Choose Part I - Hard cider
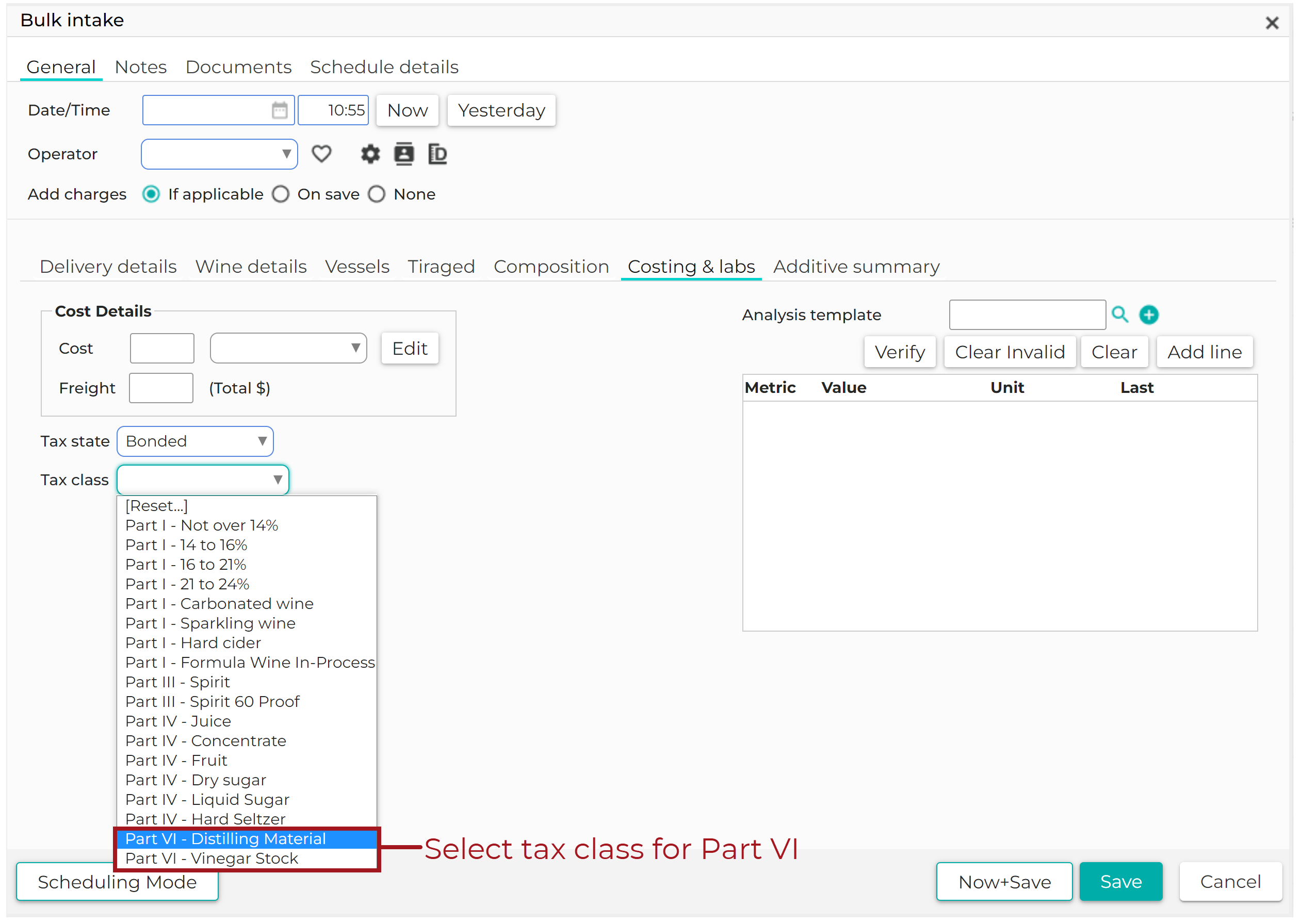The image size is (1301, 924). pyautogui.click(x=247, y=643)
